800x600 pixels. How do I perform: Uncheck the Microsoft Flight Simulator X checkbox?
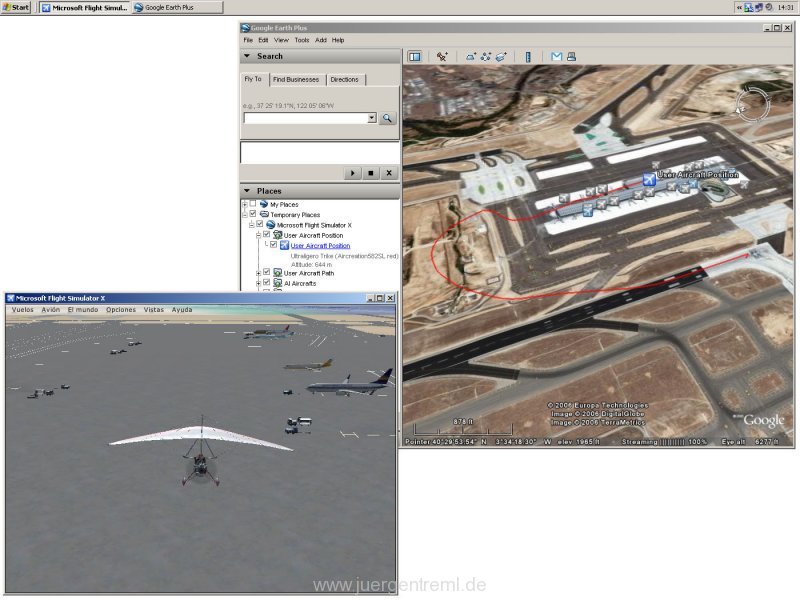pos(260,224)
